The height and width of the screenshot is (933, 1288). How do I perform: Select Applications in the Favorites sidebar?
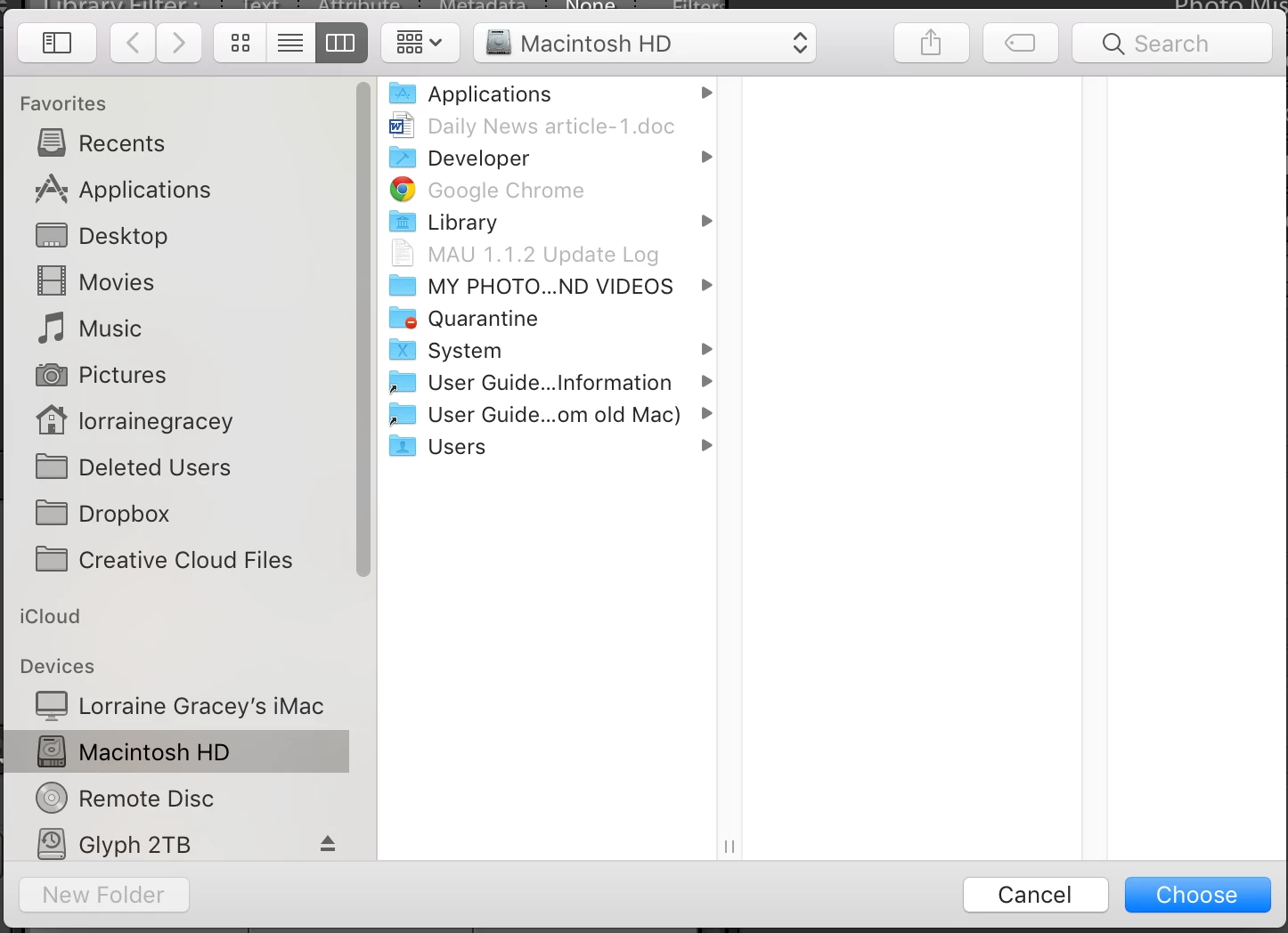[177, 190]
